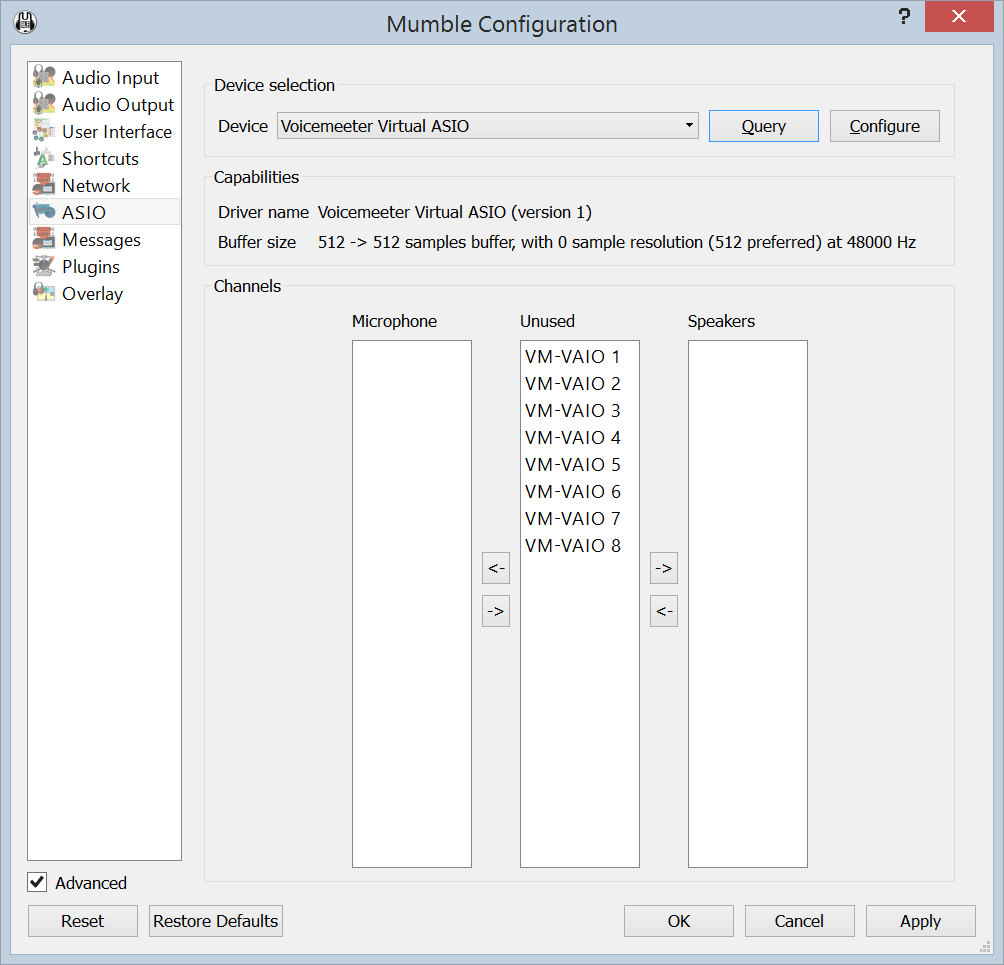The image size is (1004, 965).
Task: Select VM-VAIO 6 channel
Action: click(579, 491)
